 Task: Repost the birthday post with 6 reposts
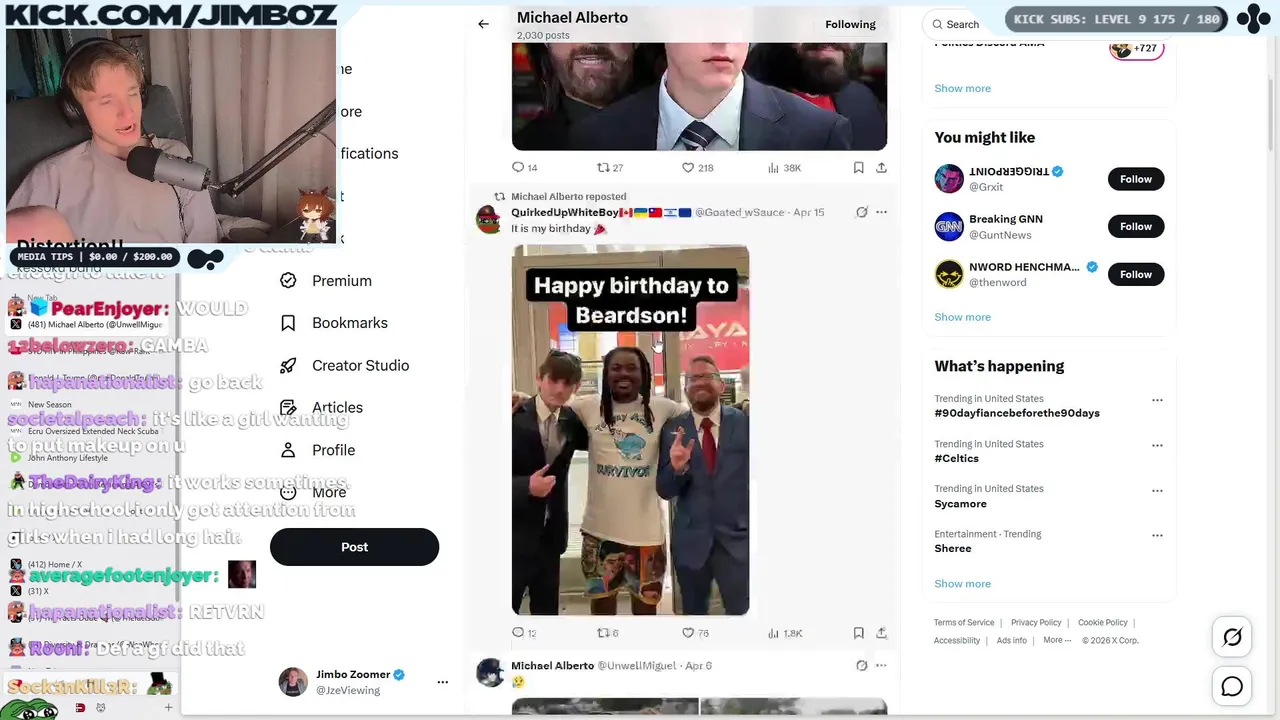click(603, 633)
